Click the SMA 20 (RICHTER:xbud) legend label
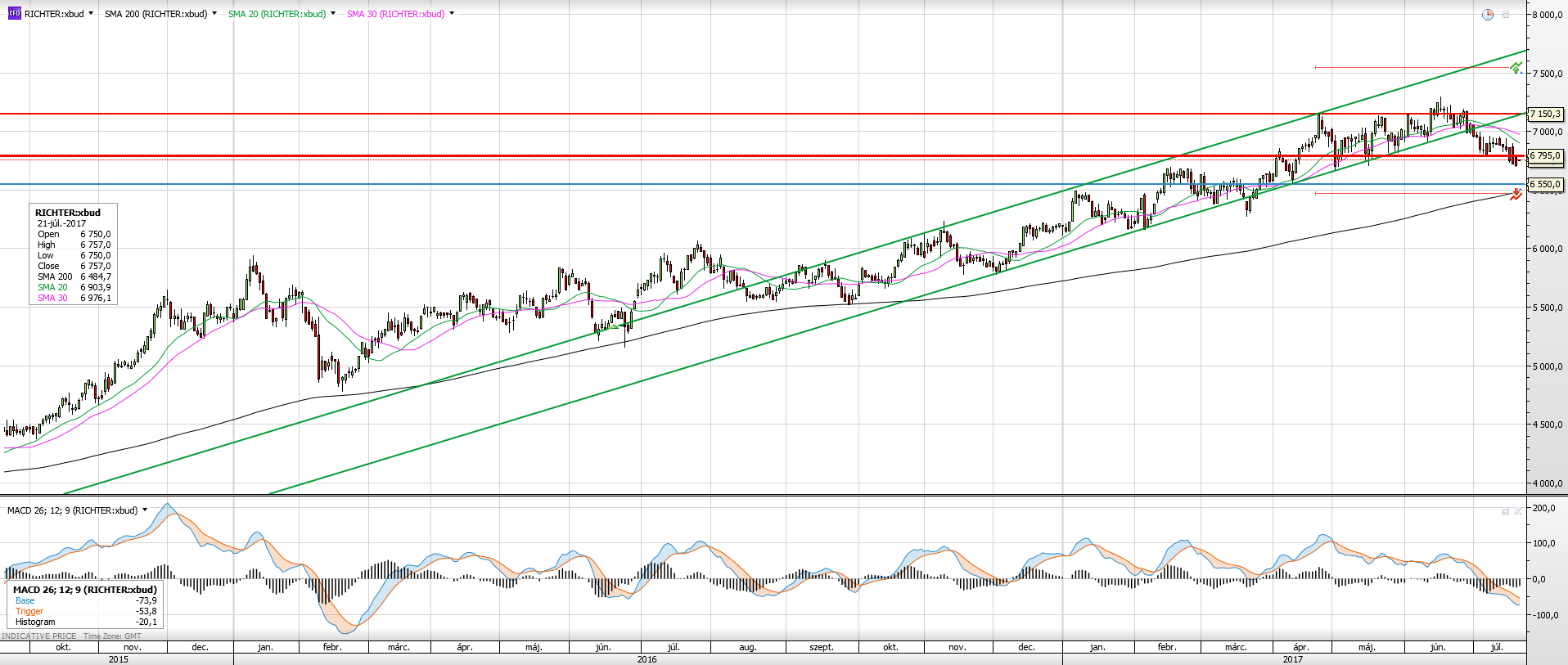This screenshot has height=665, width=1568. [x=277, y=14]
